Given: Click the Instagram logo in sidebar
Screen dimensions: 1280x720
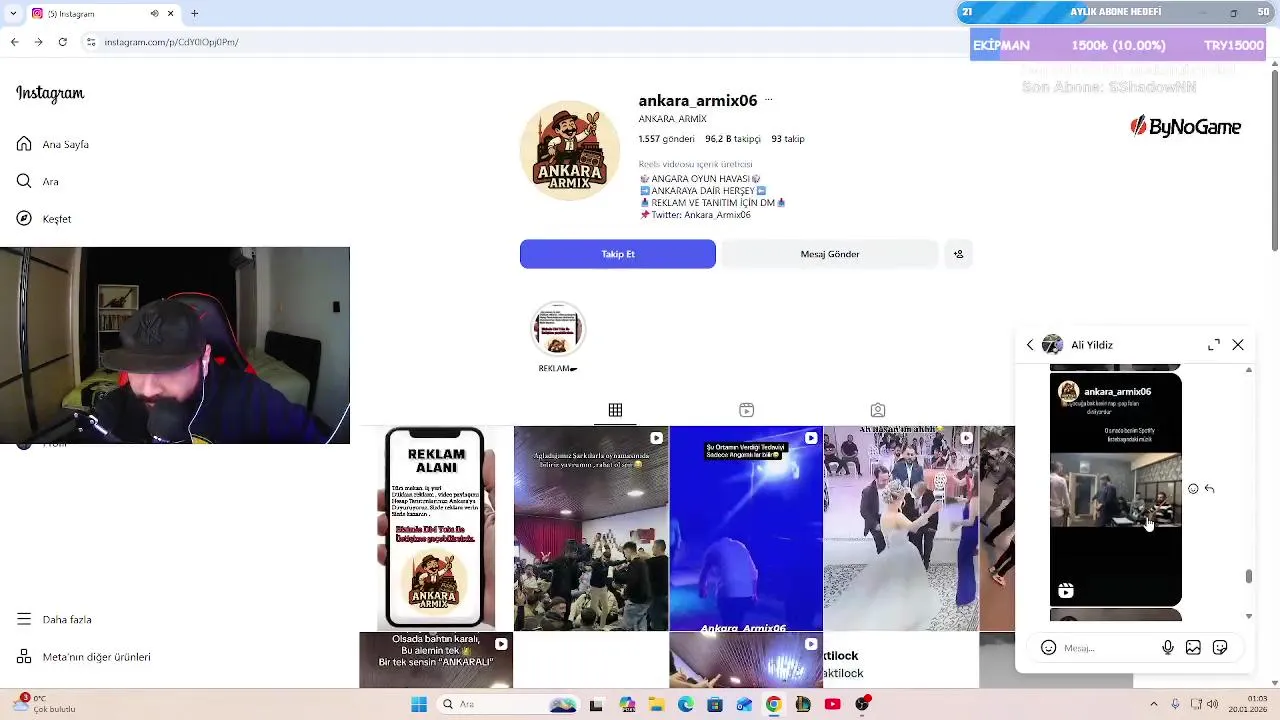Looking at the screenshot, I should click(50, 93).
